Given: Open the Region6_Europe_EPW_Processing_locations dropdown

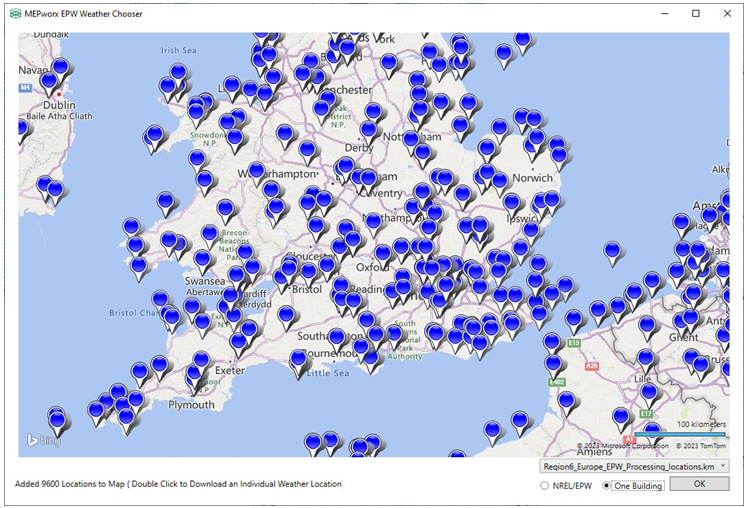Looking at the screenshot, I should [634, 466].
